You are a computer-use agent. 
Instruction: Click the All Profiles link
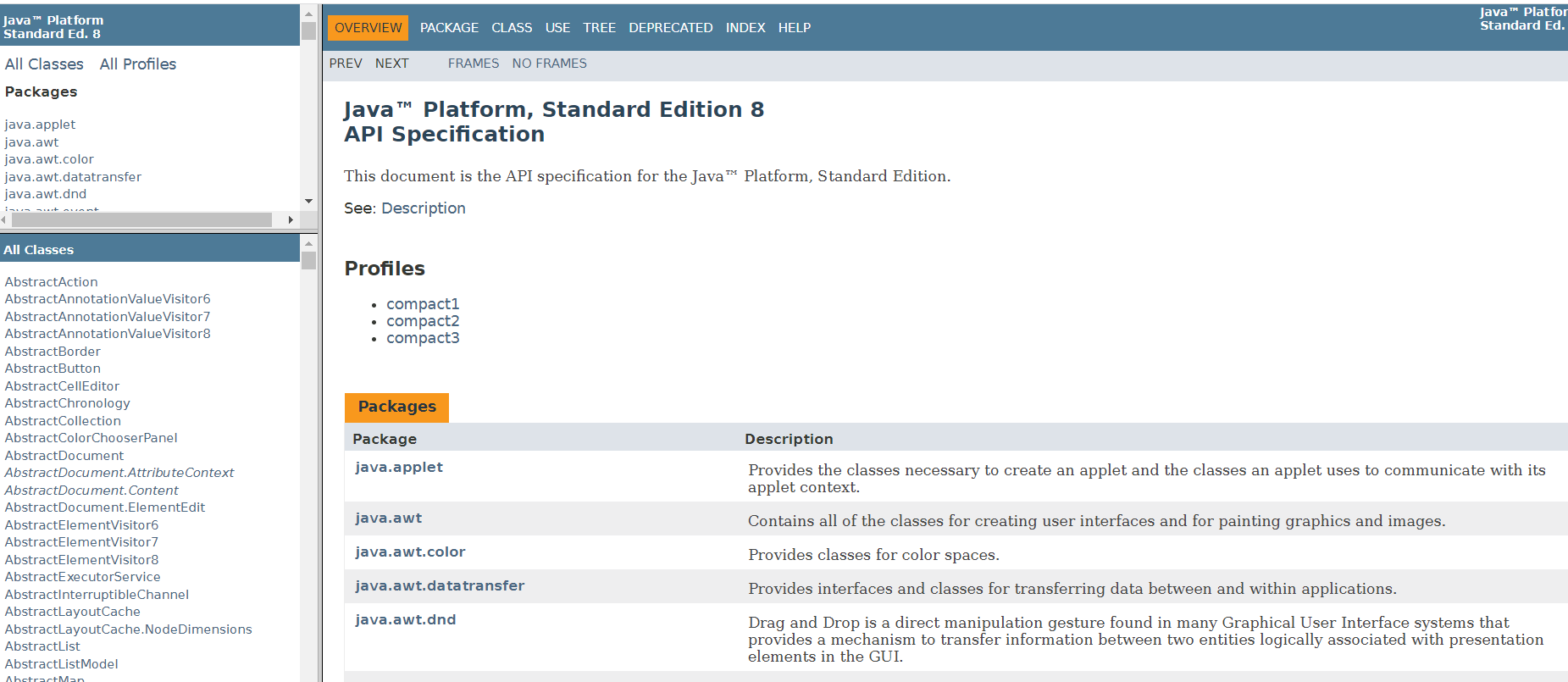tap(138, 64)
